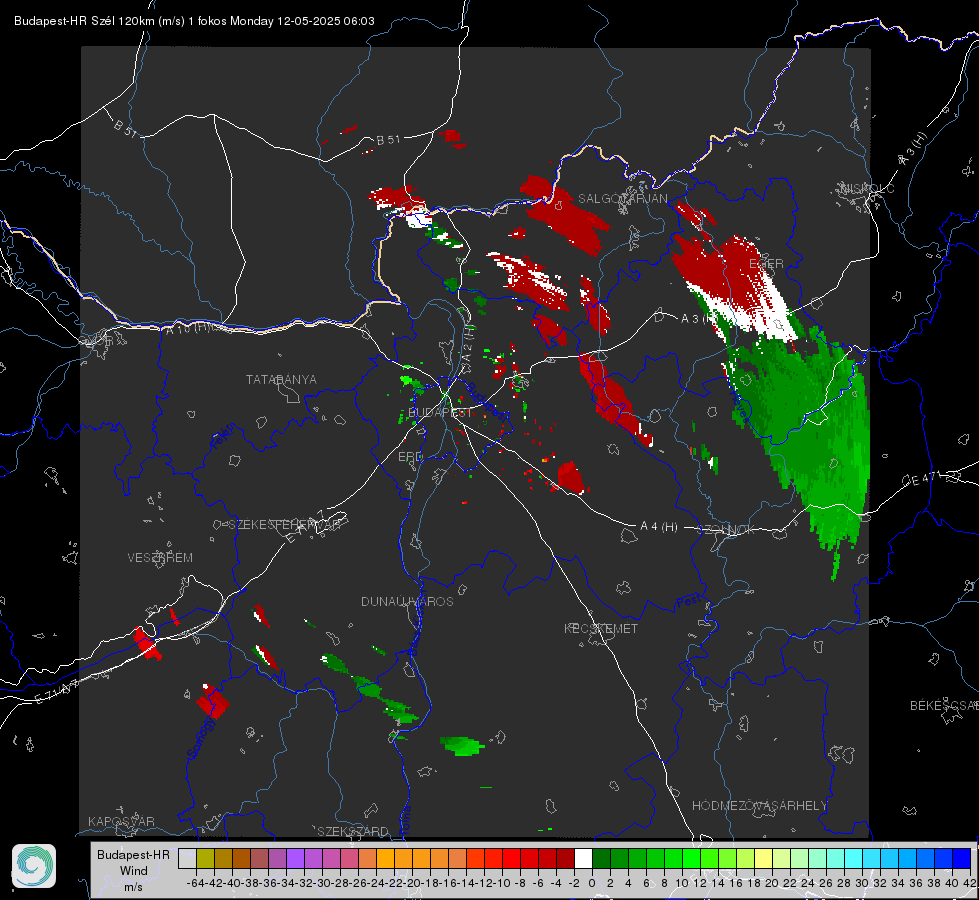The width and height of the screenshot is (979, 900).
Task: Select the SZEKSZARD city label
Action: (x=353, y=831)
